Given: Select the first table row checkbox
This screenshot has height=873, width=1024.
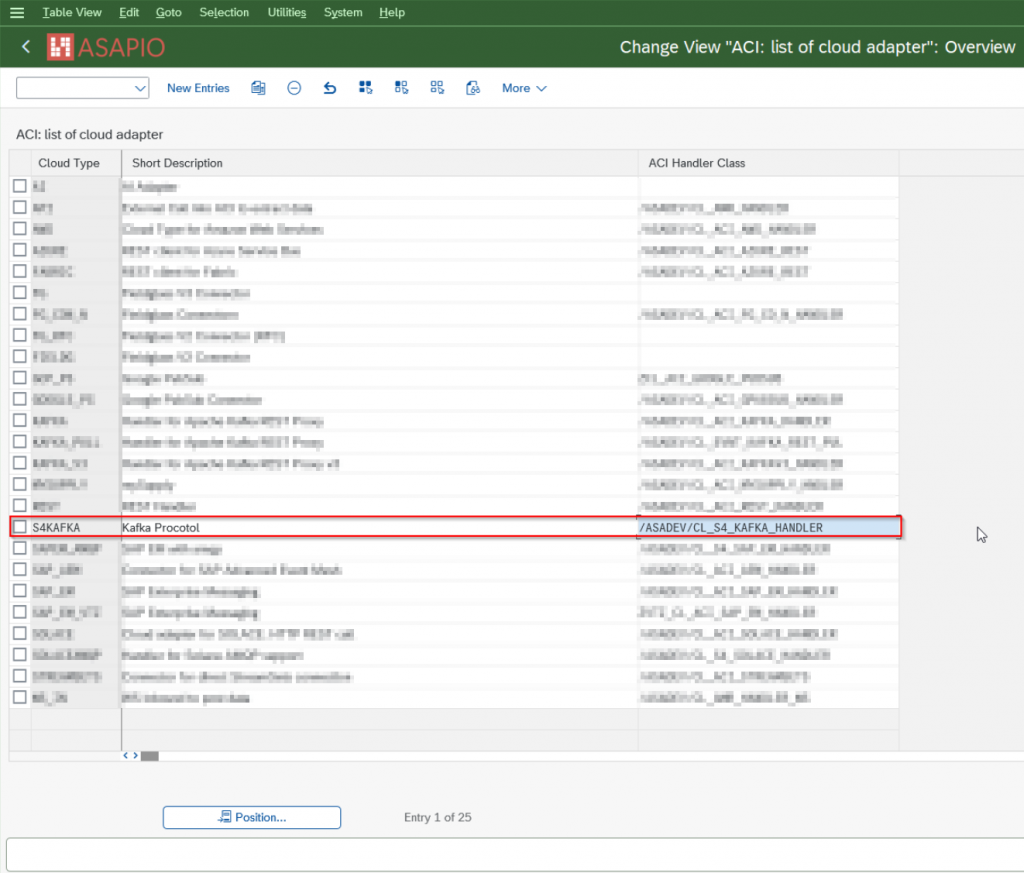Looking at the screenshot, I should (20, 186).
